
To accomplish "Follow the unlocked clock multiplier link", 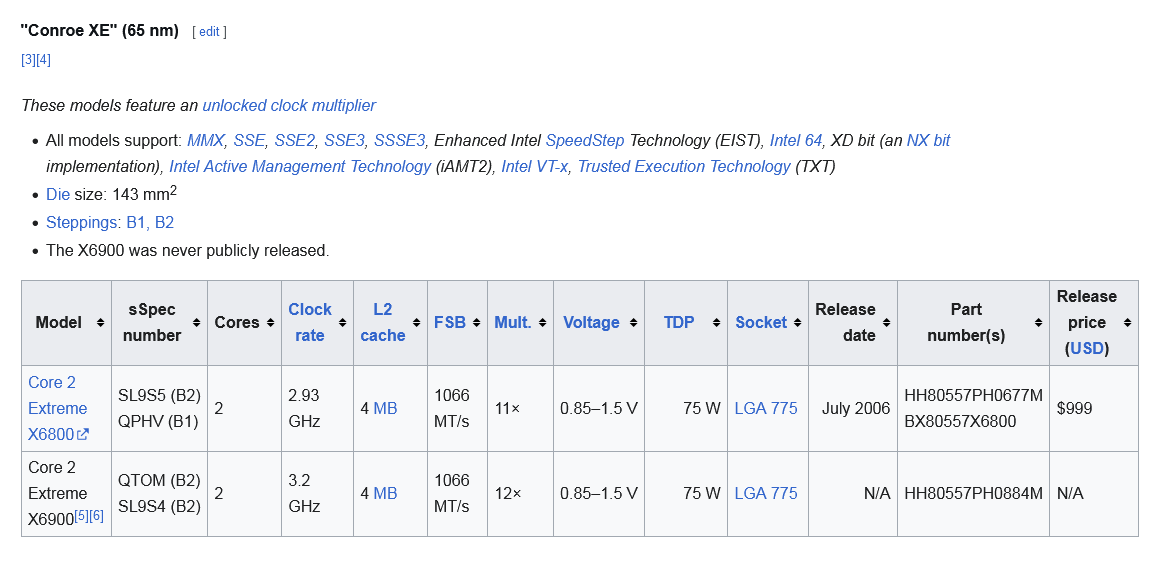I will click(289, 105).
